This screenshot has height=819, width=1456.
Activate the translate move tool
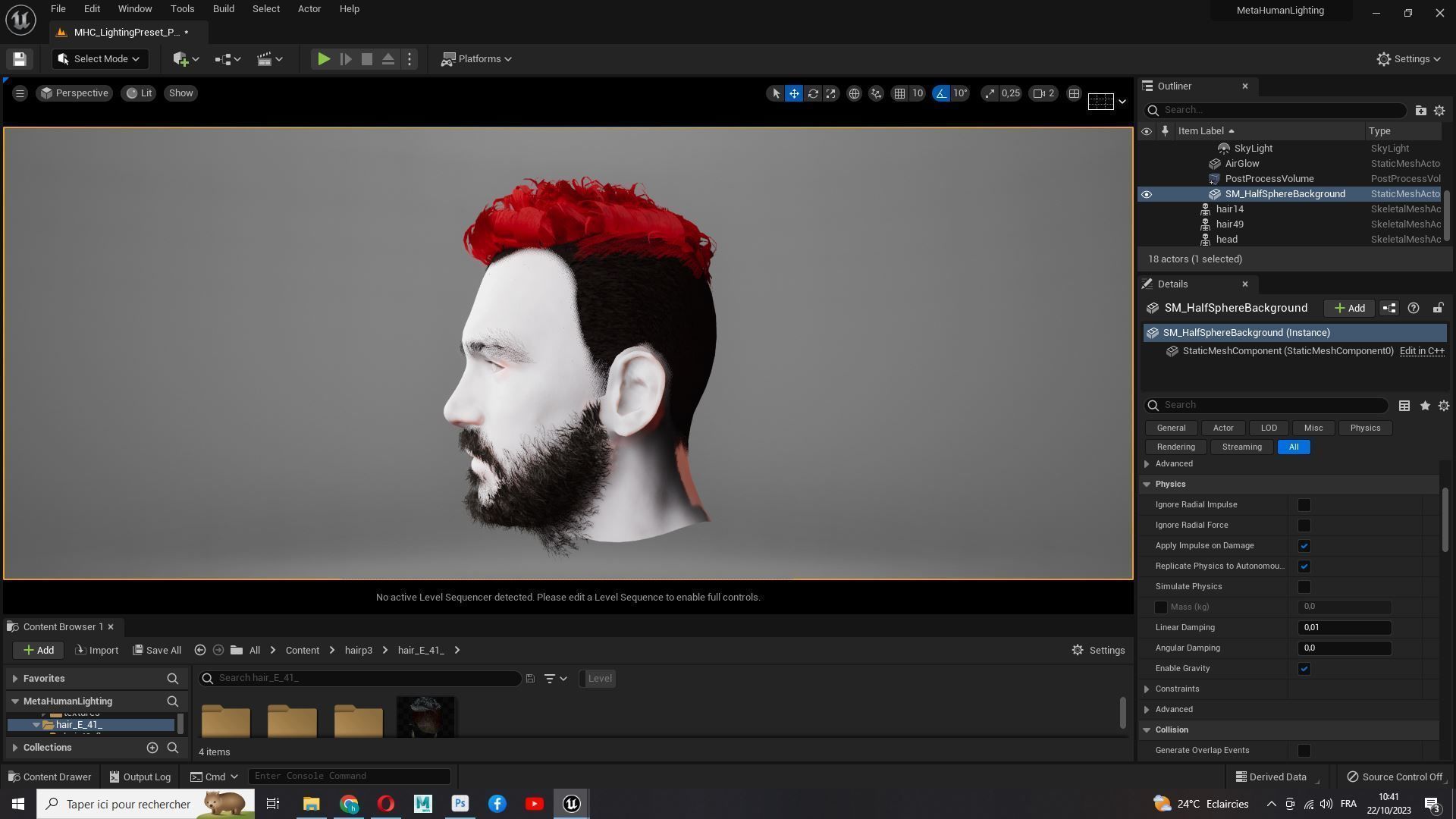click(794, 93)
